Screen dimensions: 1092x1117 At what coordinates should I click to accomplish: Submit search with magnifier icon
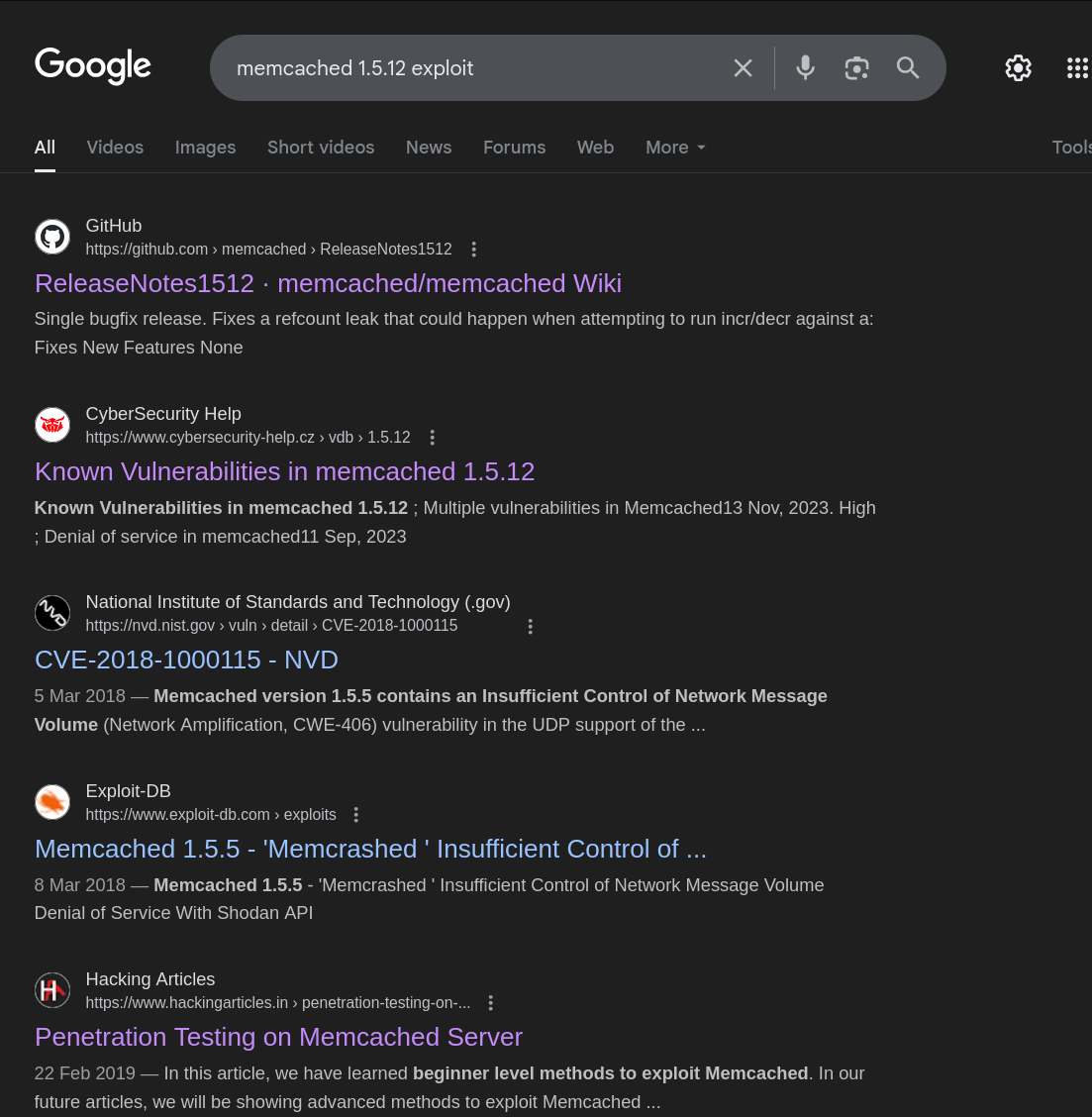coord(908,67)
